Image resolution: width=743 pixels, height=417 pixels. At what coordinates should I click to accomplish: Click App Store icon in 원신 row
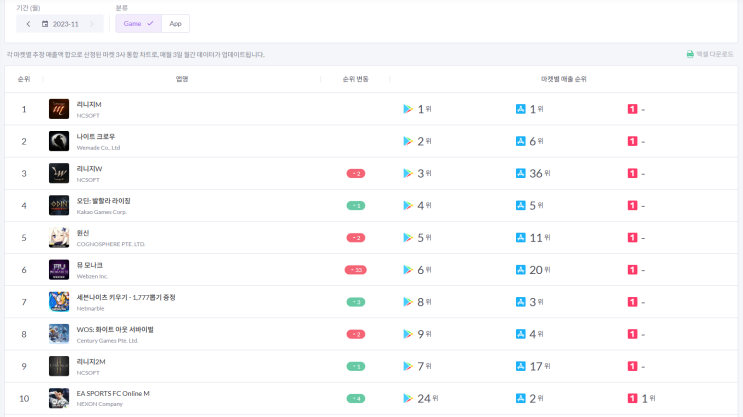pos(520,237)
